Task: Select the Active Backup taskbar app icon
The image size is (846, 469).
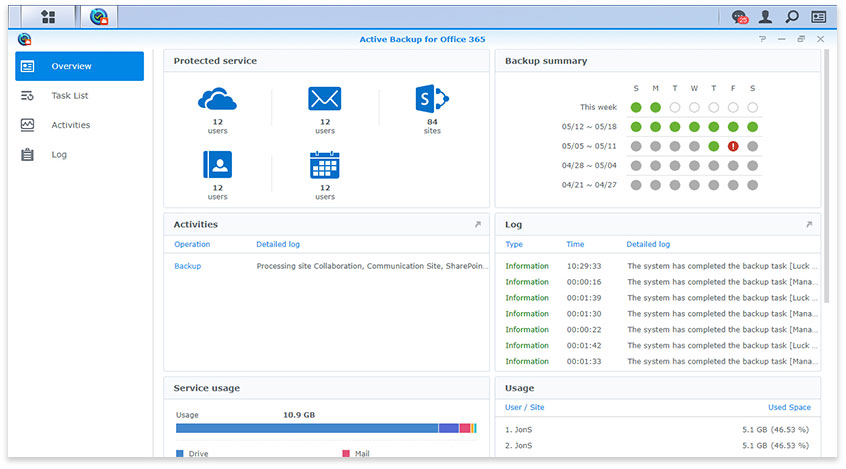Action: click(99, 17)
